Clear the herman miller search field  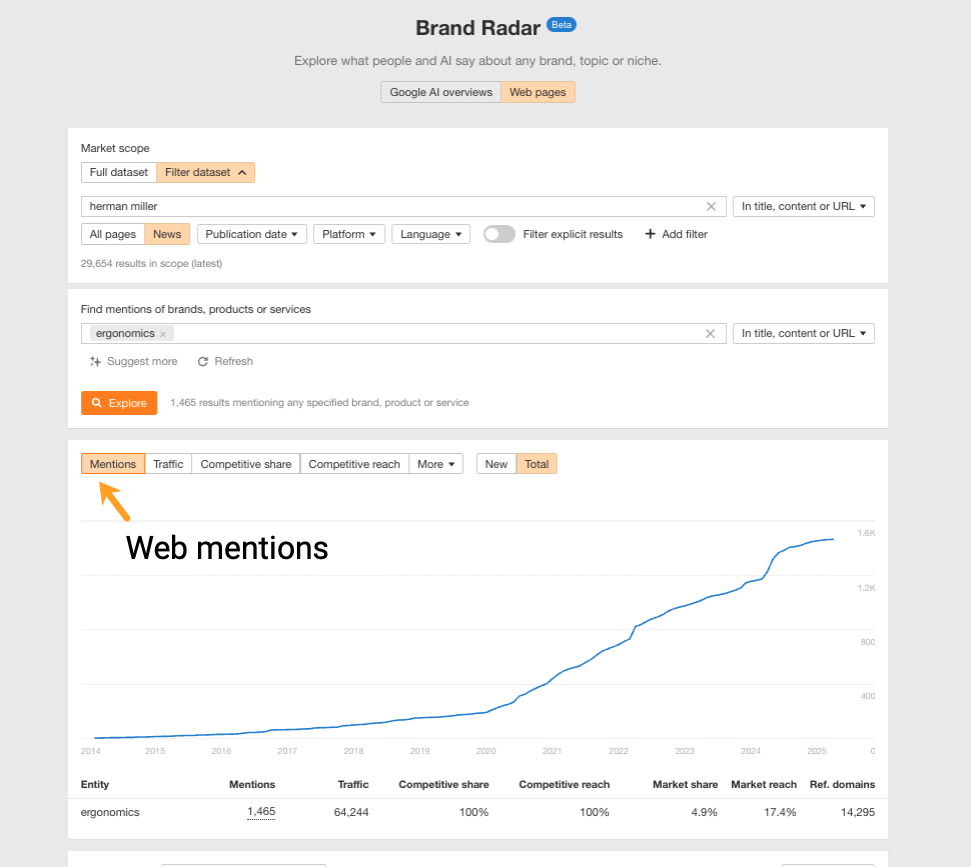coord(711,206)
